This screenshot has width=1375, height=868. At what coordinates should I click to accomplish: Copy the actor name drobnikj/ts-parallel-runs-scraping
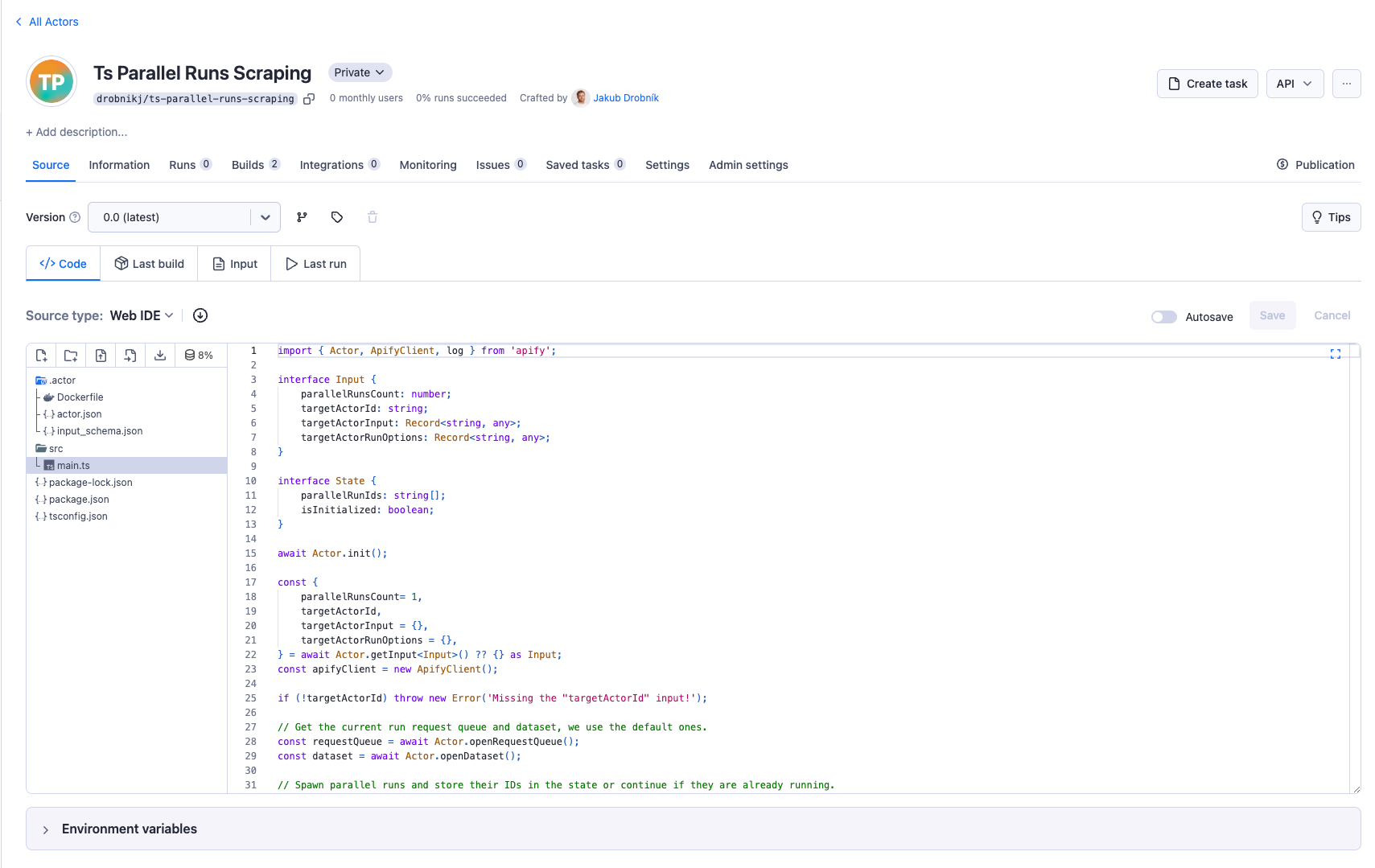309,99
